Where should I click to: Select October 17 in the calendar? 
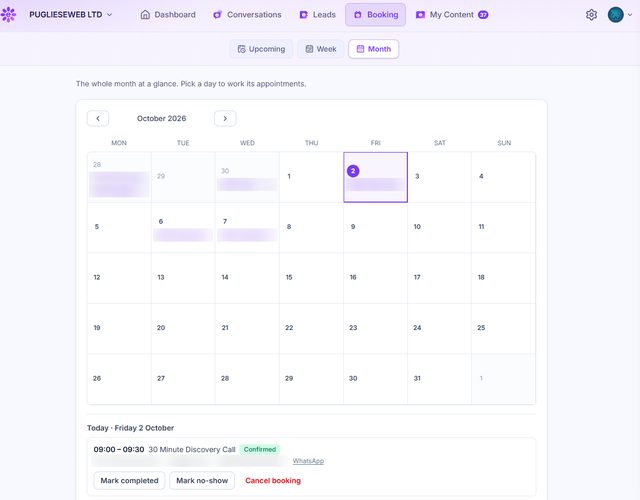[440, 278]
